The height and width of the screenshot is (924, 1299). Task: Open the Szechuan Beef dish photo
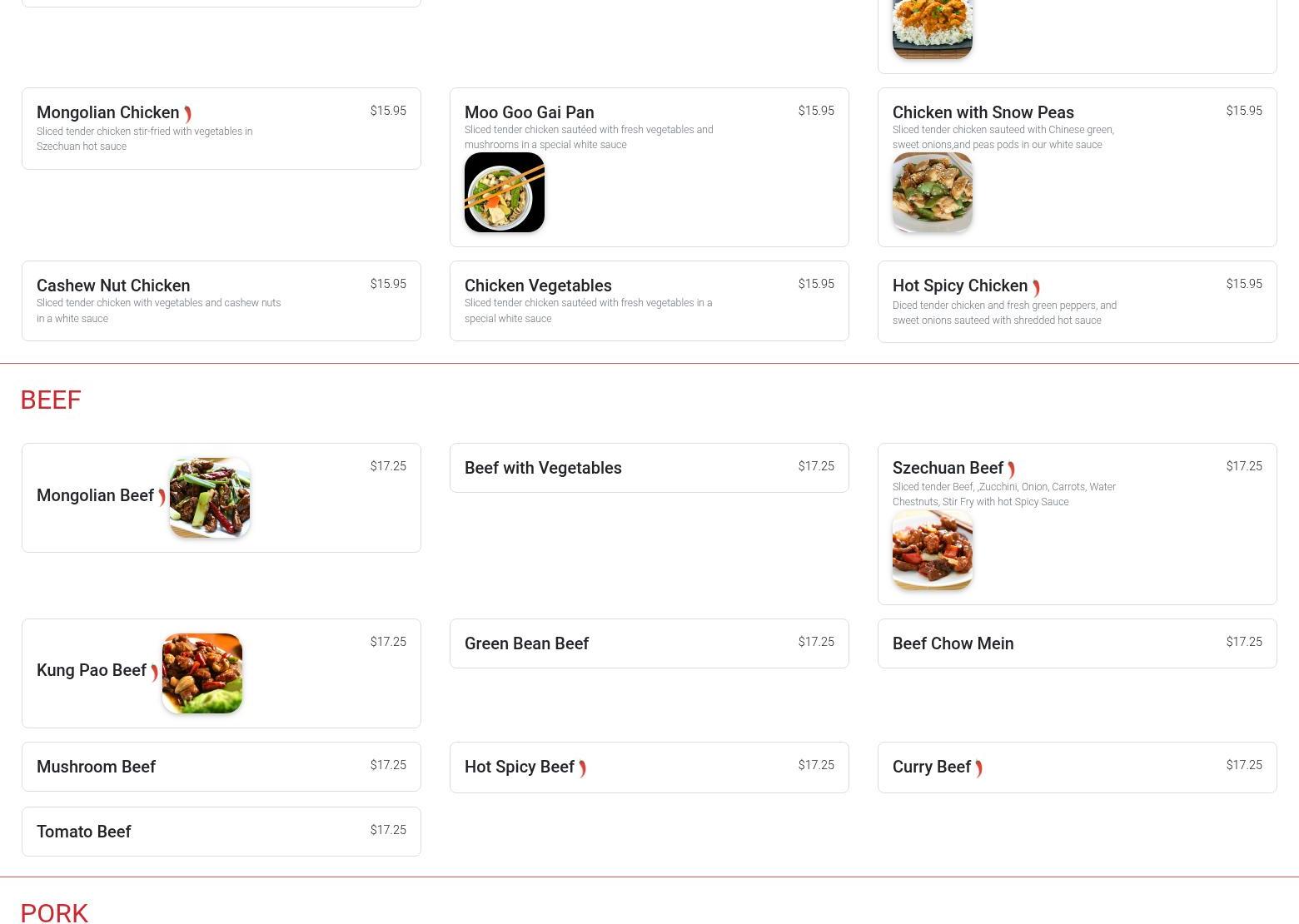coord(933,550)
